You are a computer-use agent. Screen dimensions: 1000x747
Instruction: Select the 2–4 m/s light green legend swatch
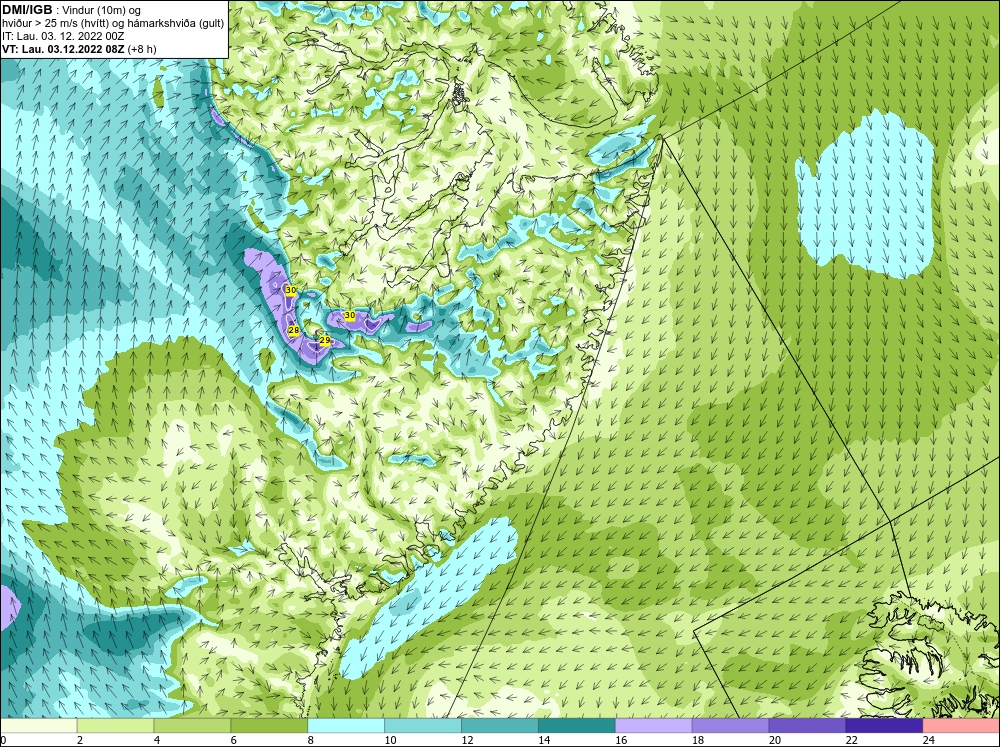click(115, 726)
